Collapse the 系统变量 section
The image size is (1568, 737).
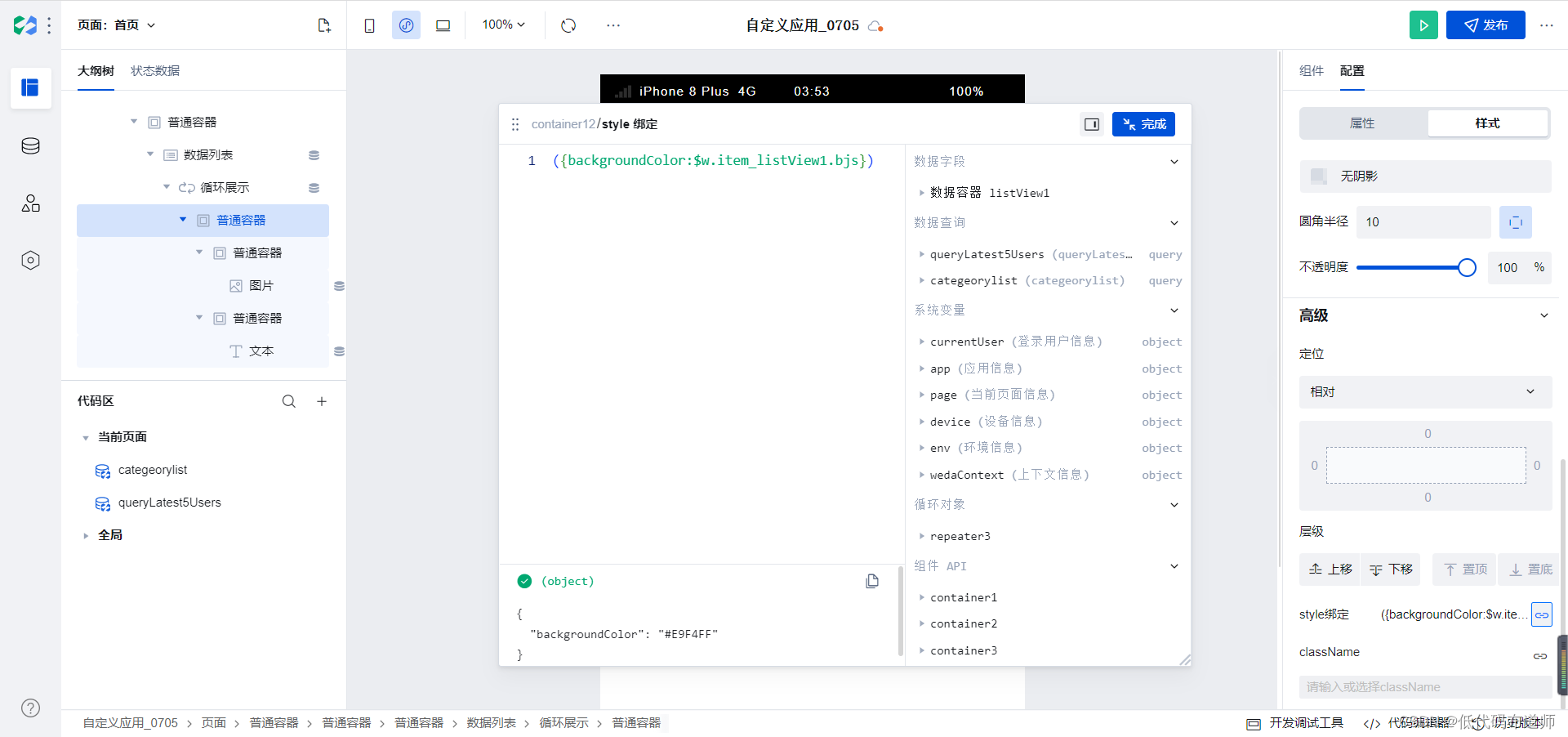pyautogui.click(x=1174, y=310)
